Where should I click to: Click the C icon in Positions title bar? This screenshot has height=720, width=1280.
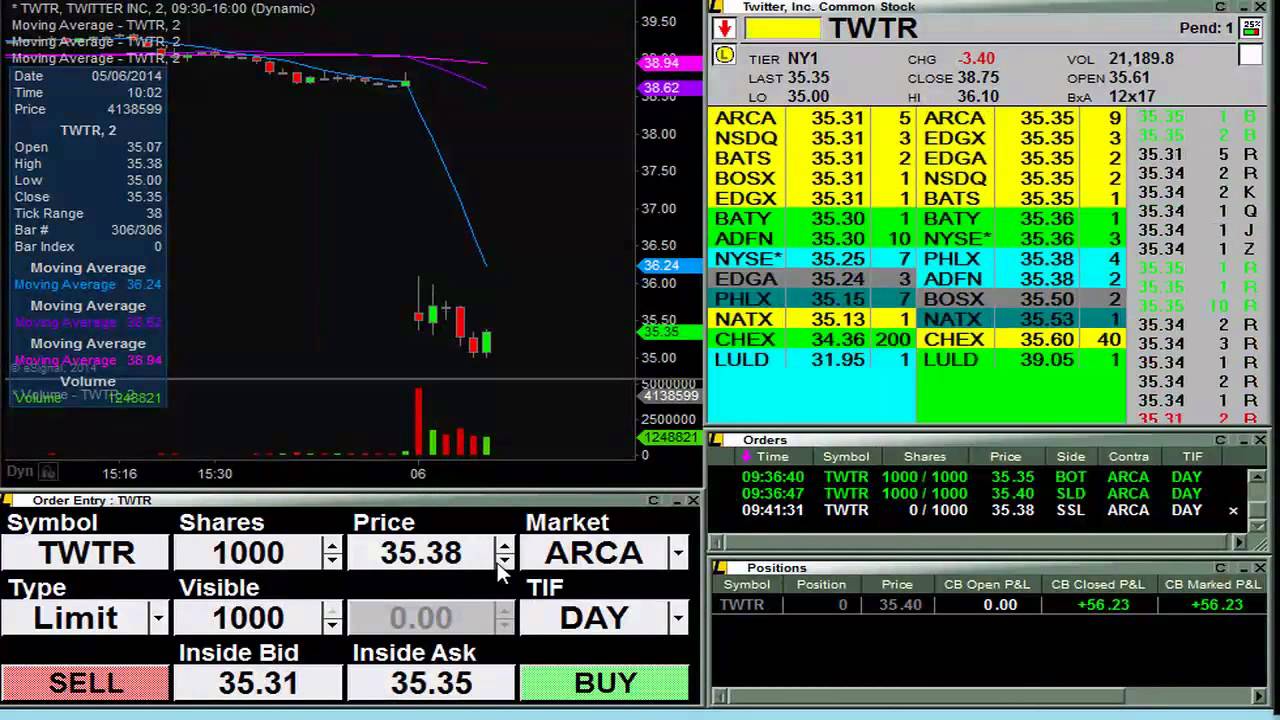coord(1221,568)
